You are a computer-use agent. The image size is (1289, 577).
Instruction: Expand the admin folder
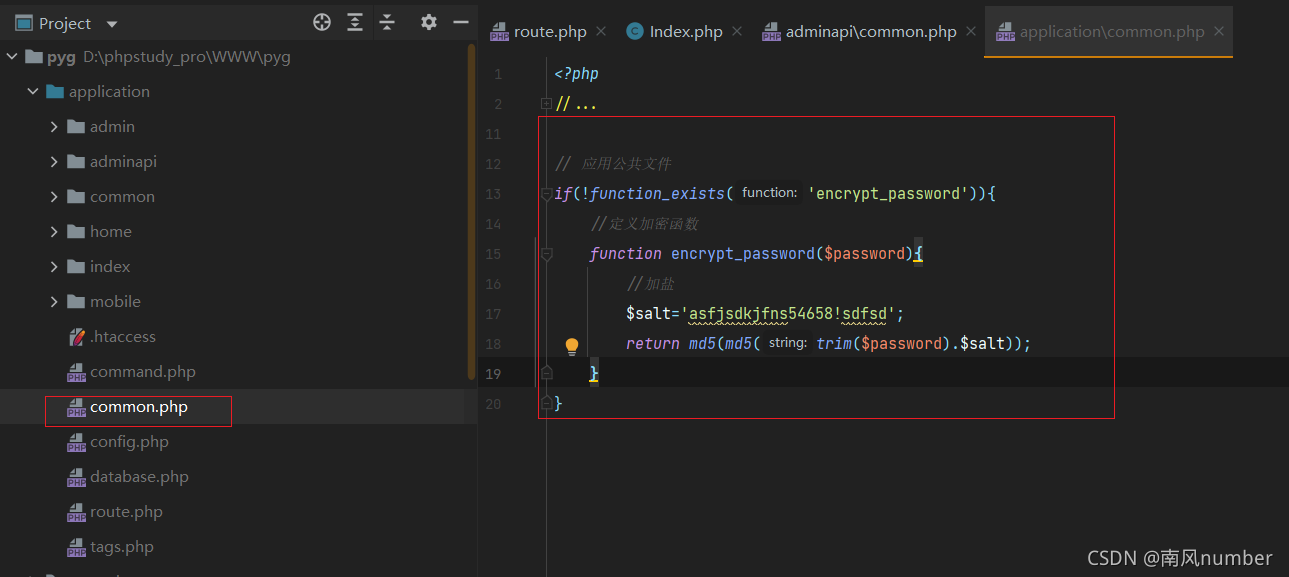pyautogui.click(x=54, y=127)
